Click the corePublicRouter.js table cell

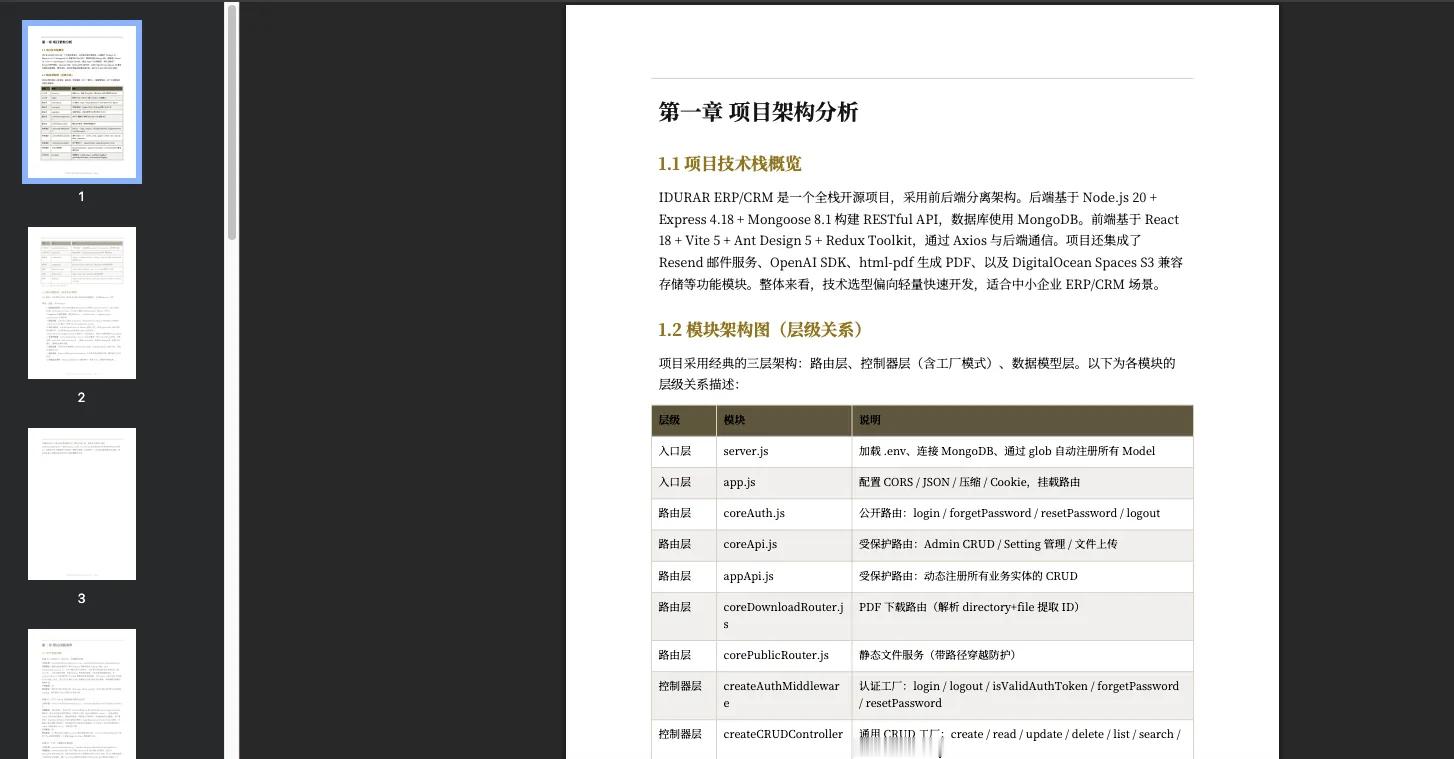(x=784, y=655)
